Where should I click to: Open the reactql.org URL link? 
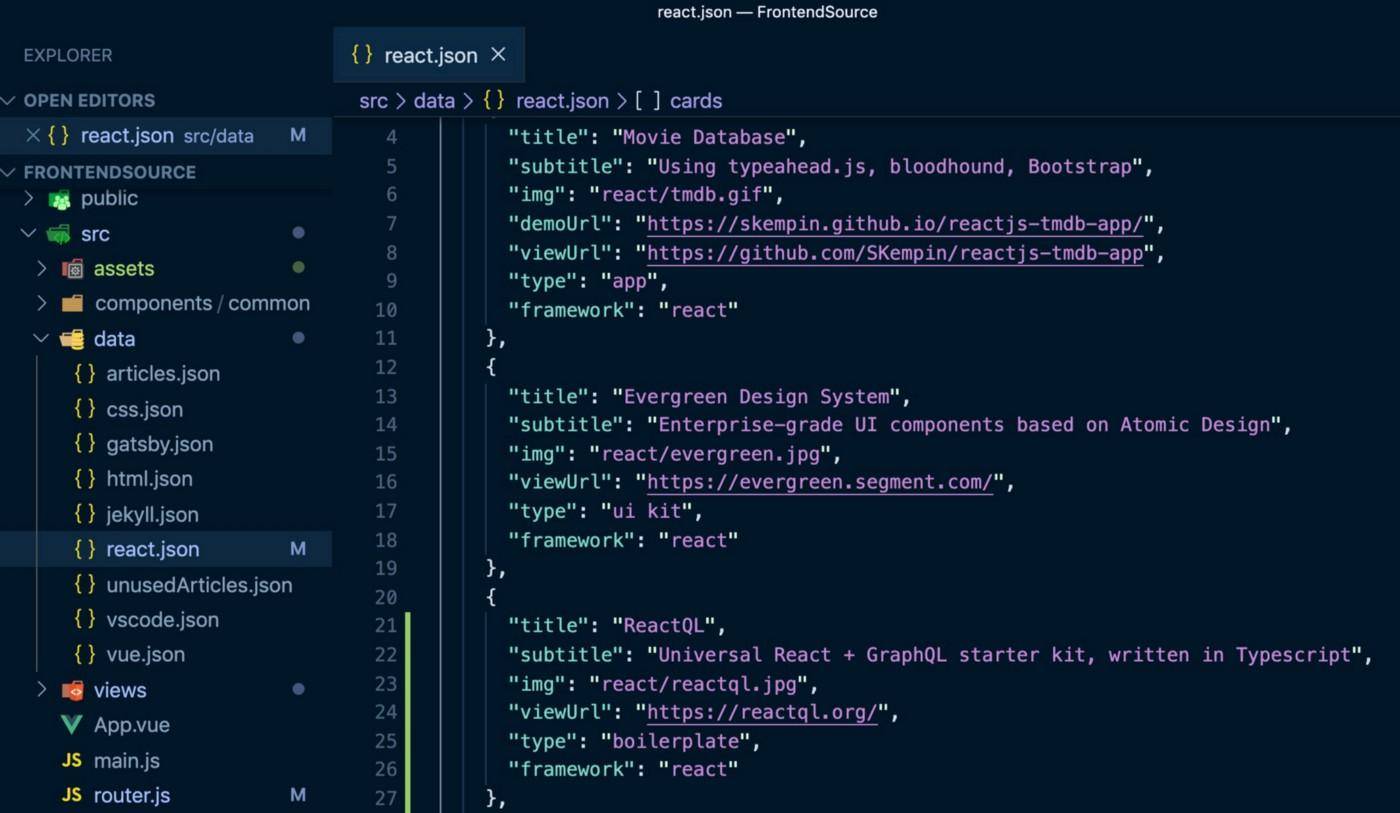[x=761, y=712]
